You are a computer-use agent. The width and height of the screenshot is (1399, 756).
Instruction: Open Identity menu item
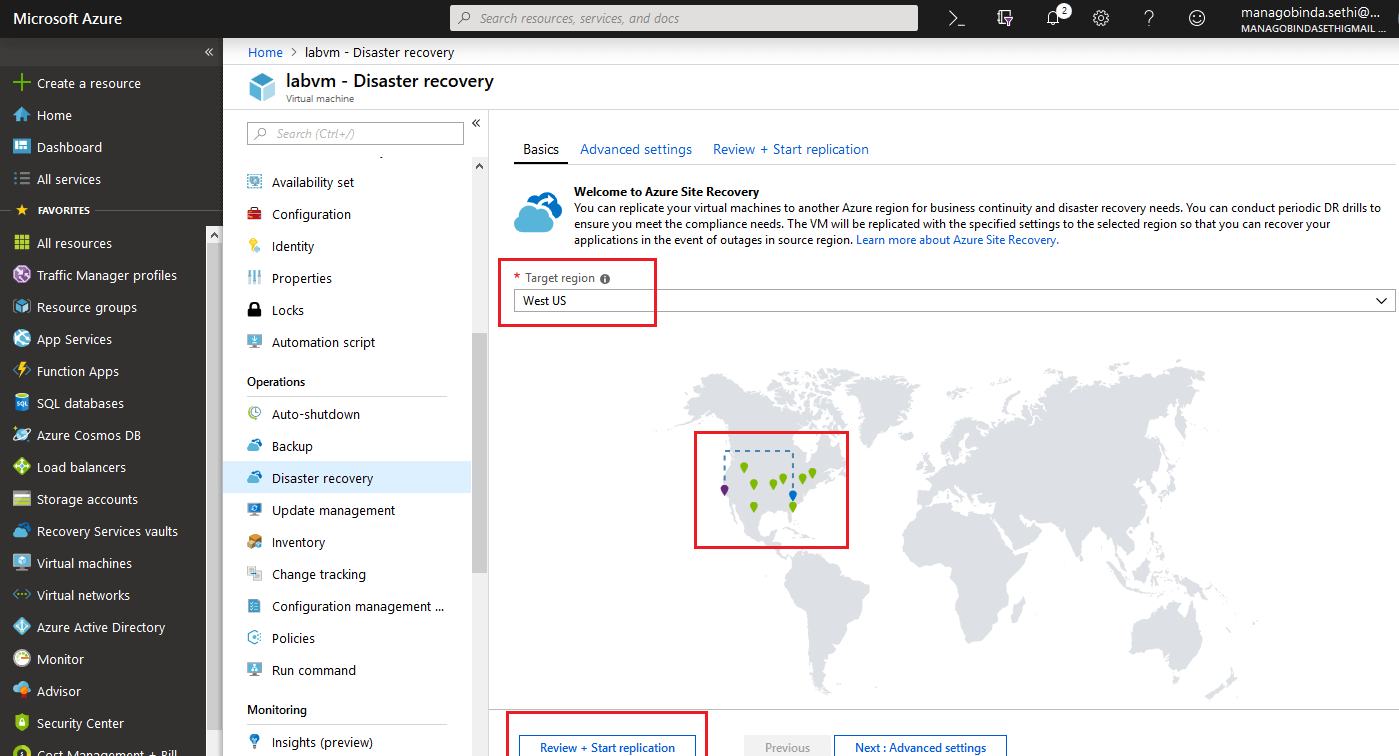[292, 246]
